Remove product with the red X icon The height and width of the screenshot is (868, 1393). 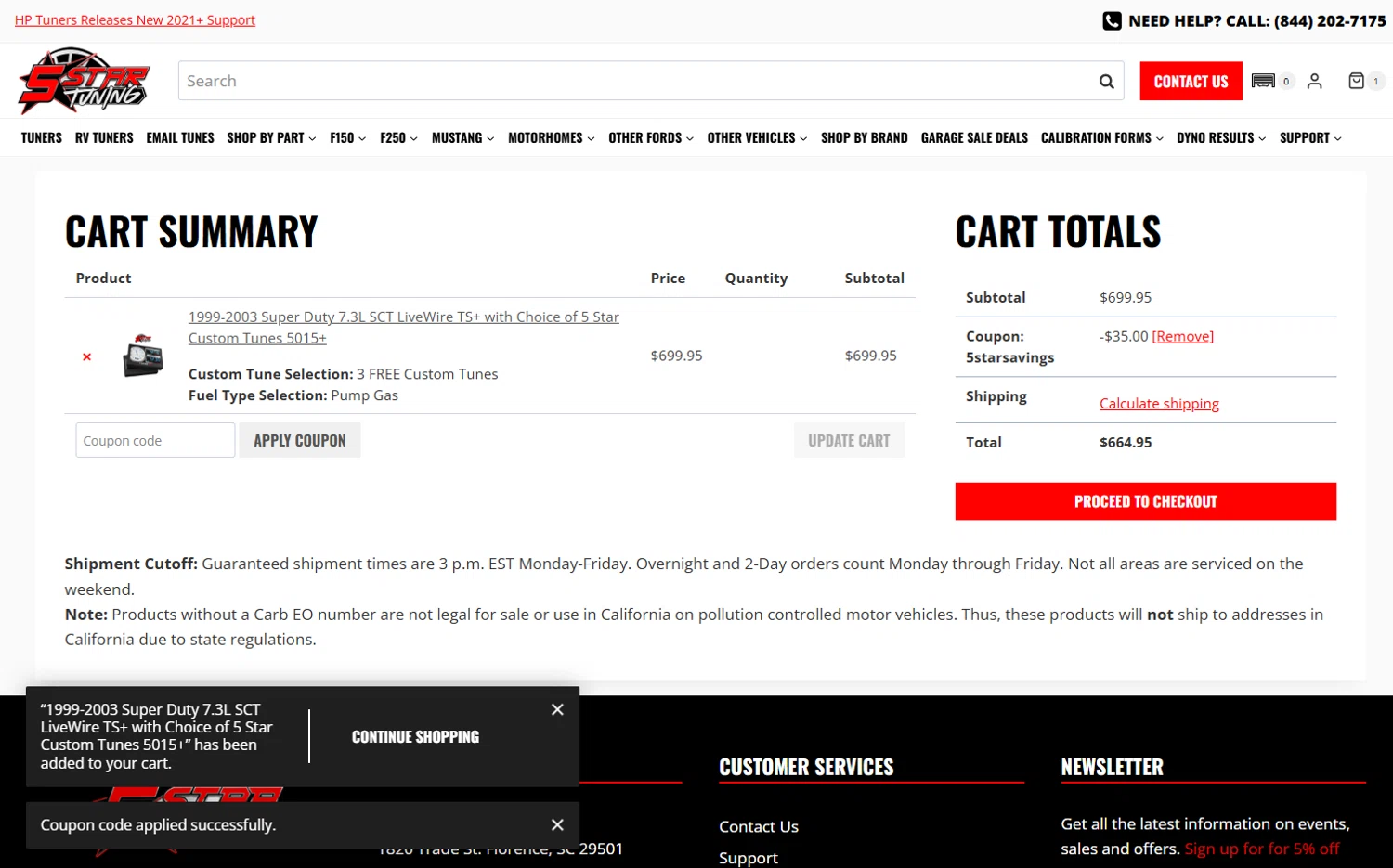(87, 356)
